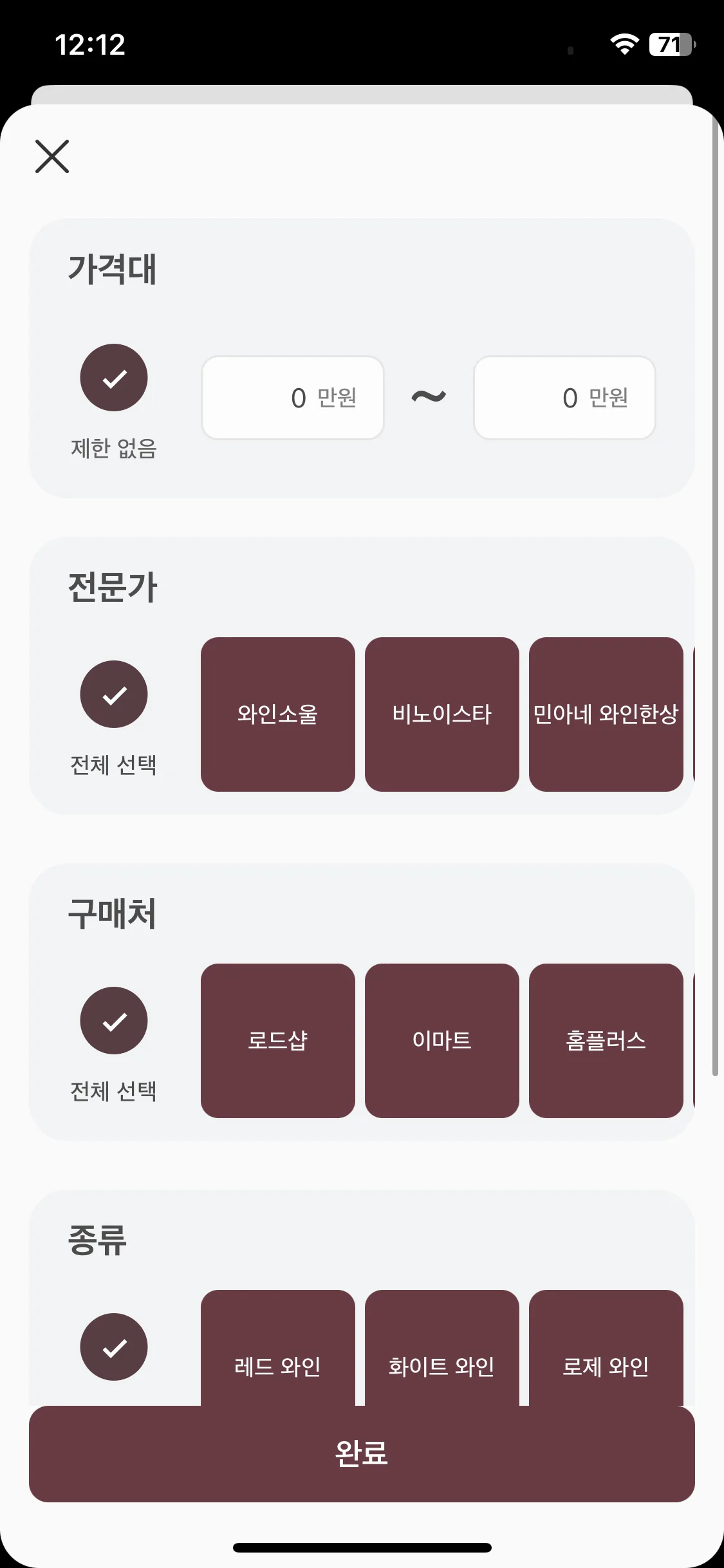
Task: Toggle the 제한 없음 price checkmark
Action: coord(114,378)
